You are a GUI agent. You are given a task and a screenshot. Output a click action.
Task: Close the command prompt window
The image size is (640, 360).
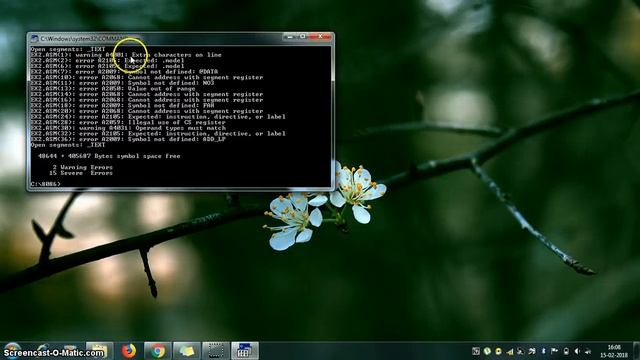click(x=320, y=37)
